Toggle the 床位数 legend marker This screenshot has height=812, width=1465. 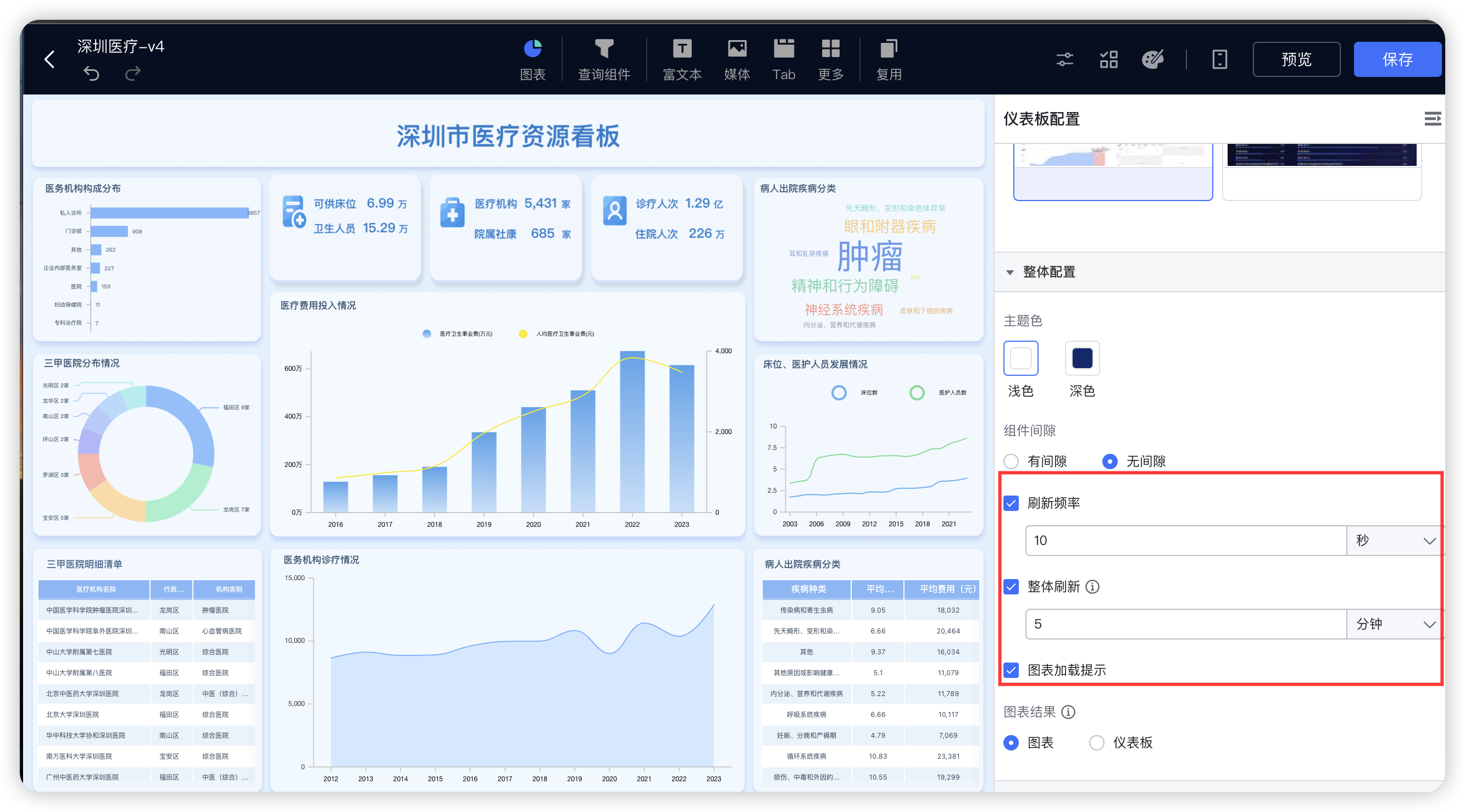[839, 393]
